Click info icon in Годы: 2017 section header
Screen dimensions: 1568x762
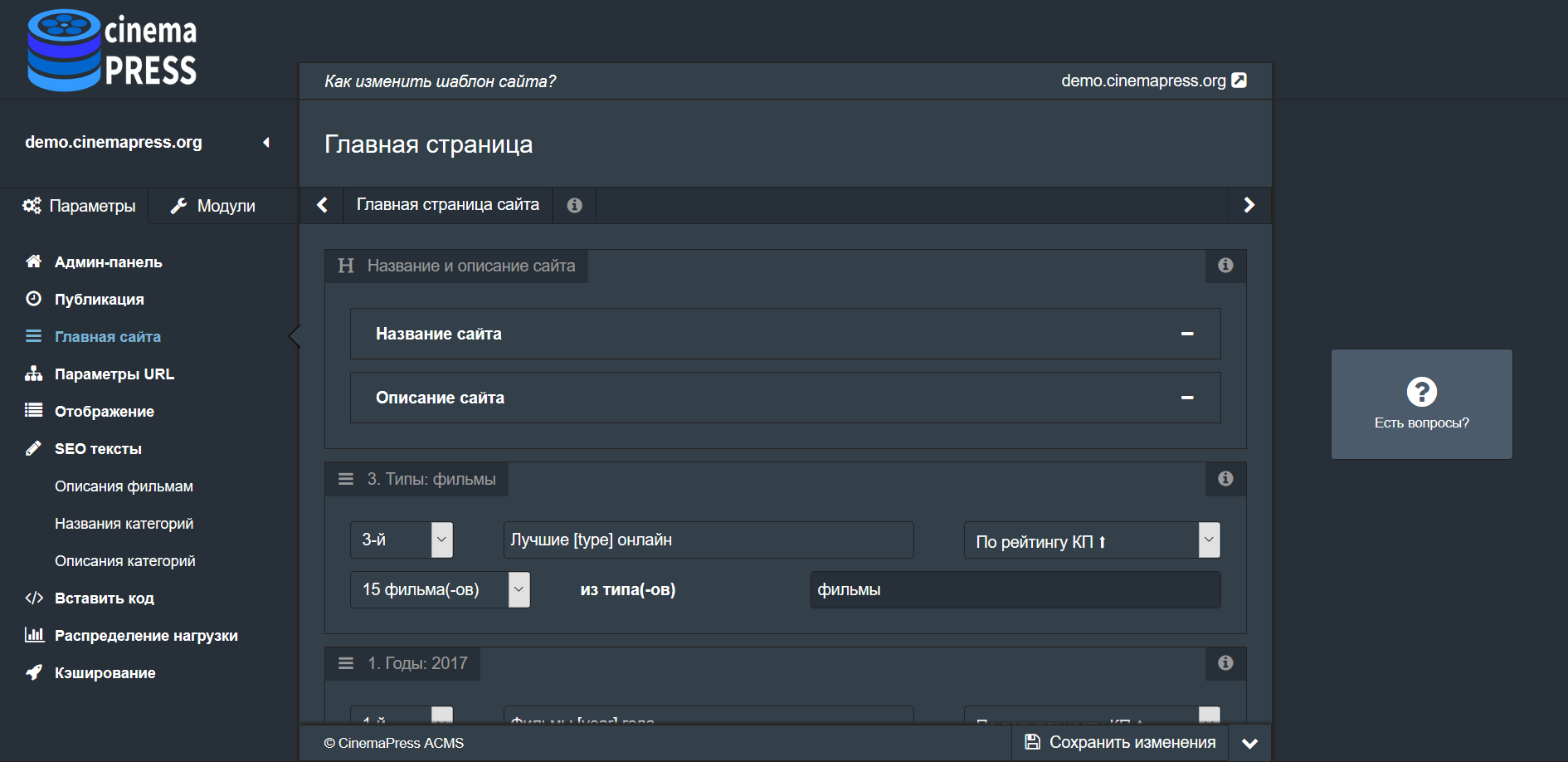1225,663
